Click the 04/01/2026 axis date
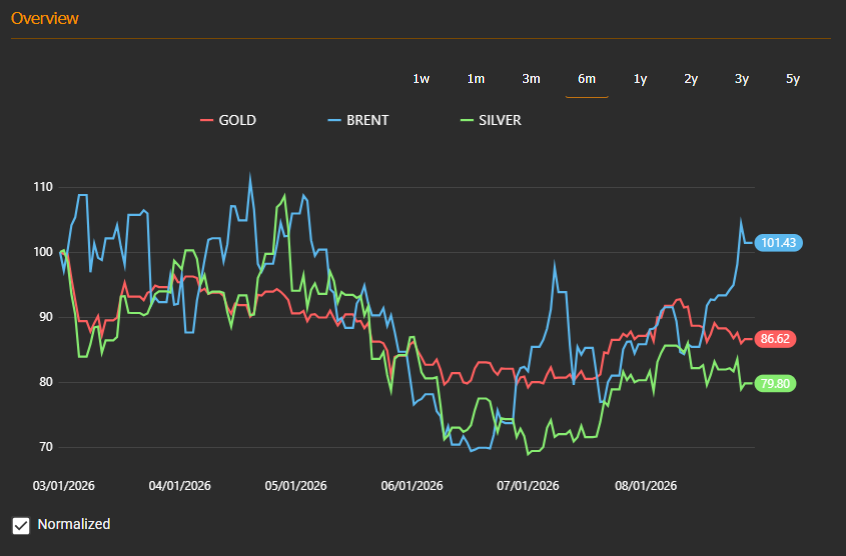The image size is (846, 556). (x=180, y=486)
